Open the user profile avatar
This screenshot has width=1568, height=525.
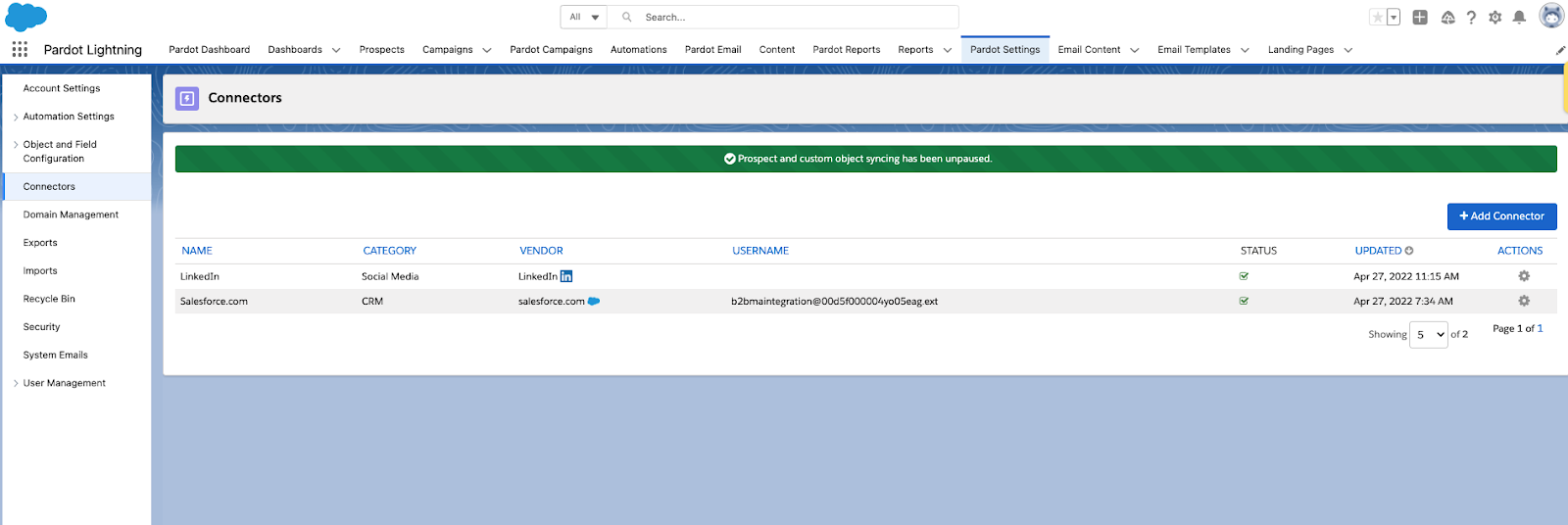click(1551, 16)
